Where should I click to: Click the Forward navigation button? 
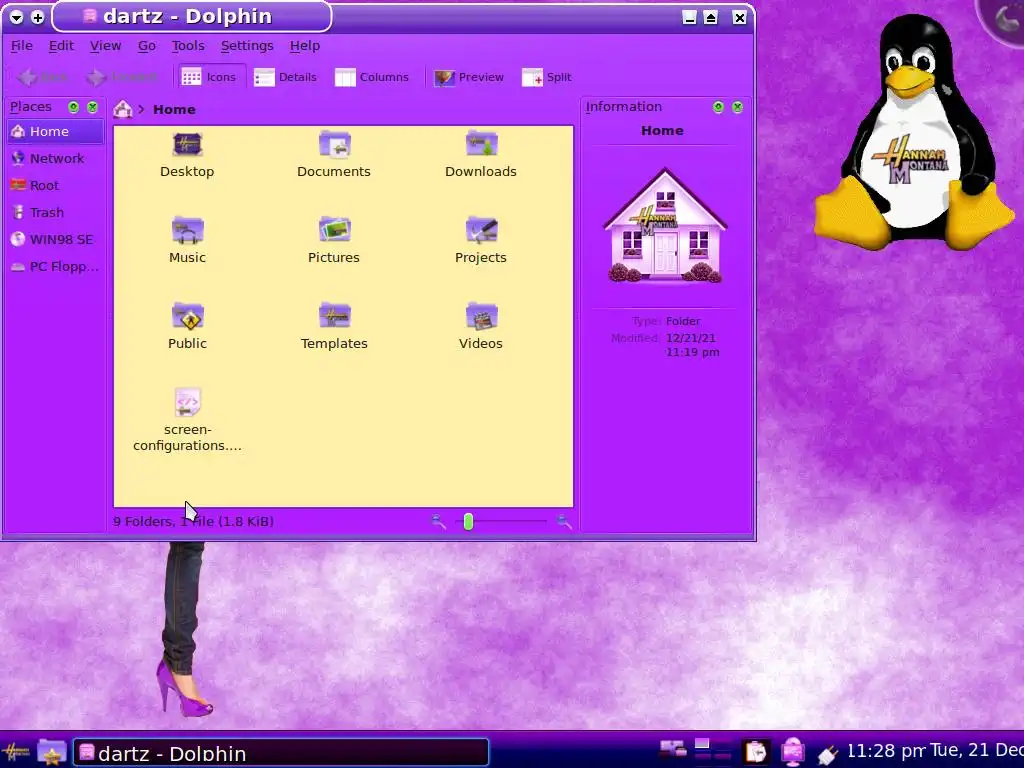tap(122, 77)
